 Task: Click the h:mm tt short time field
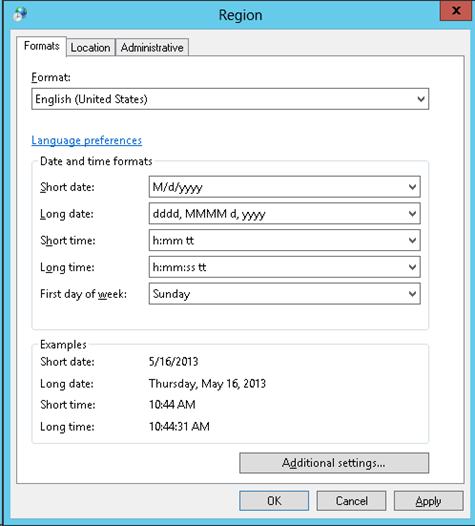tap(284, 240)
